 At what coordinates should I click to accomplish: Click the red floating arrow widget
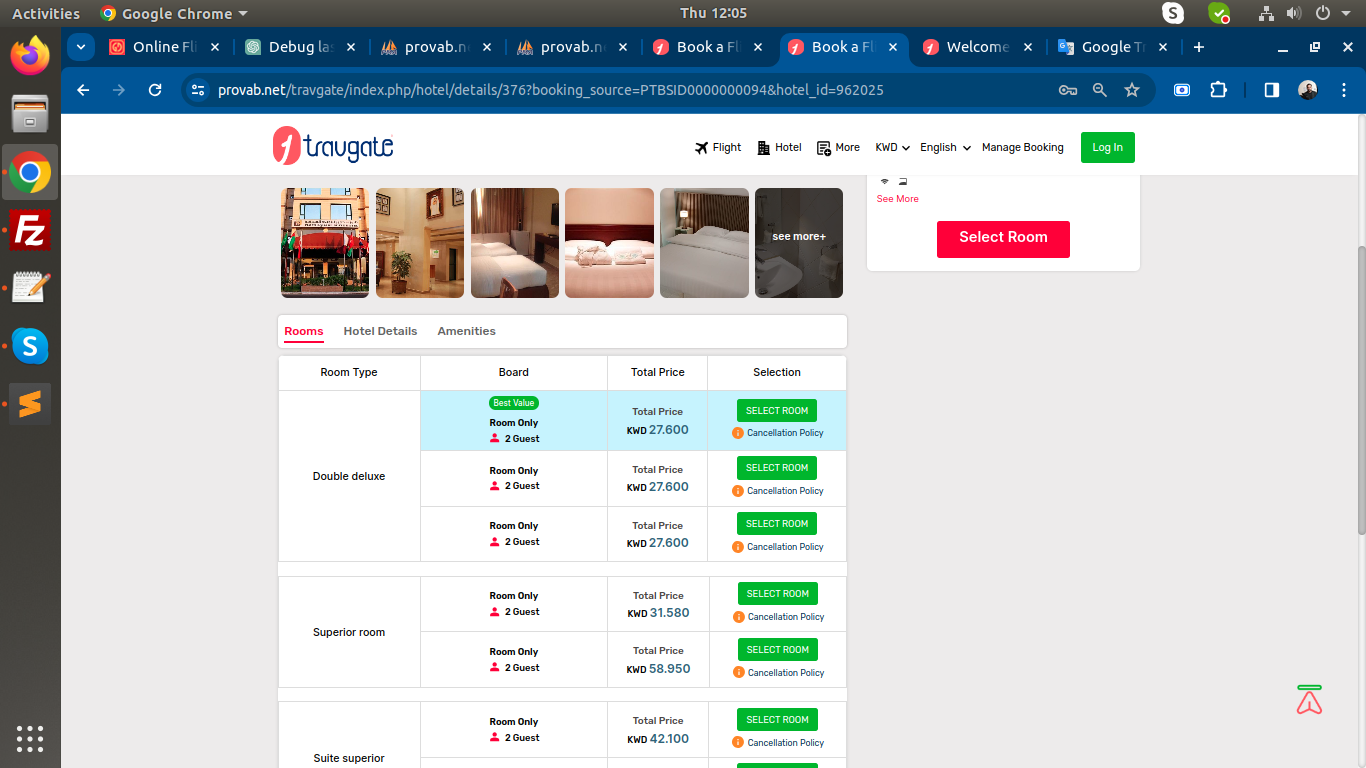pos(1309,700)
